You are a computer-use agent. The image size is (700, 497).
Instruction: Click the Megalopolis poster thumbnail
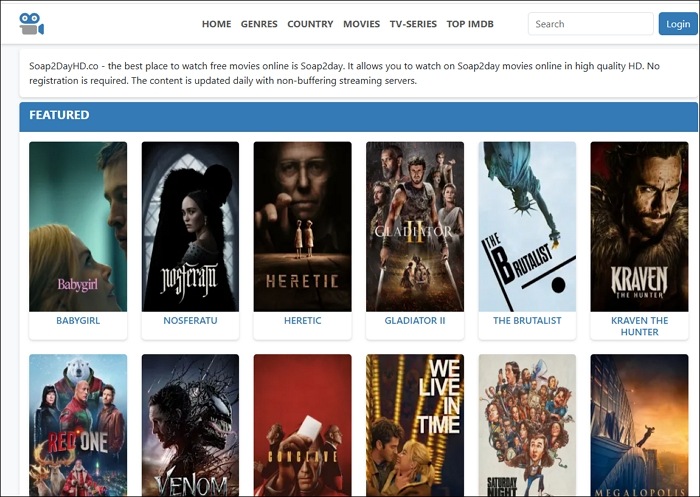pos(639,425)
